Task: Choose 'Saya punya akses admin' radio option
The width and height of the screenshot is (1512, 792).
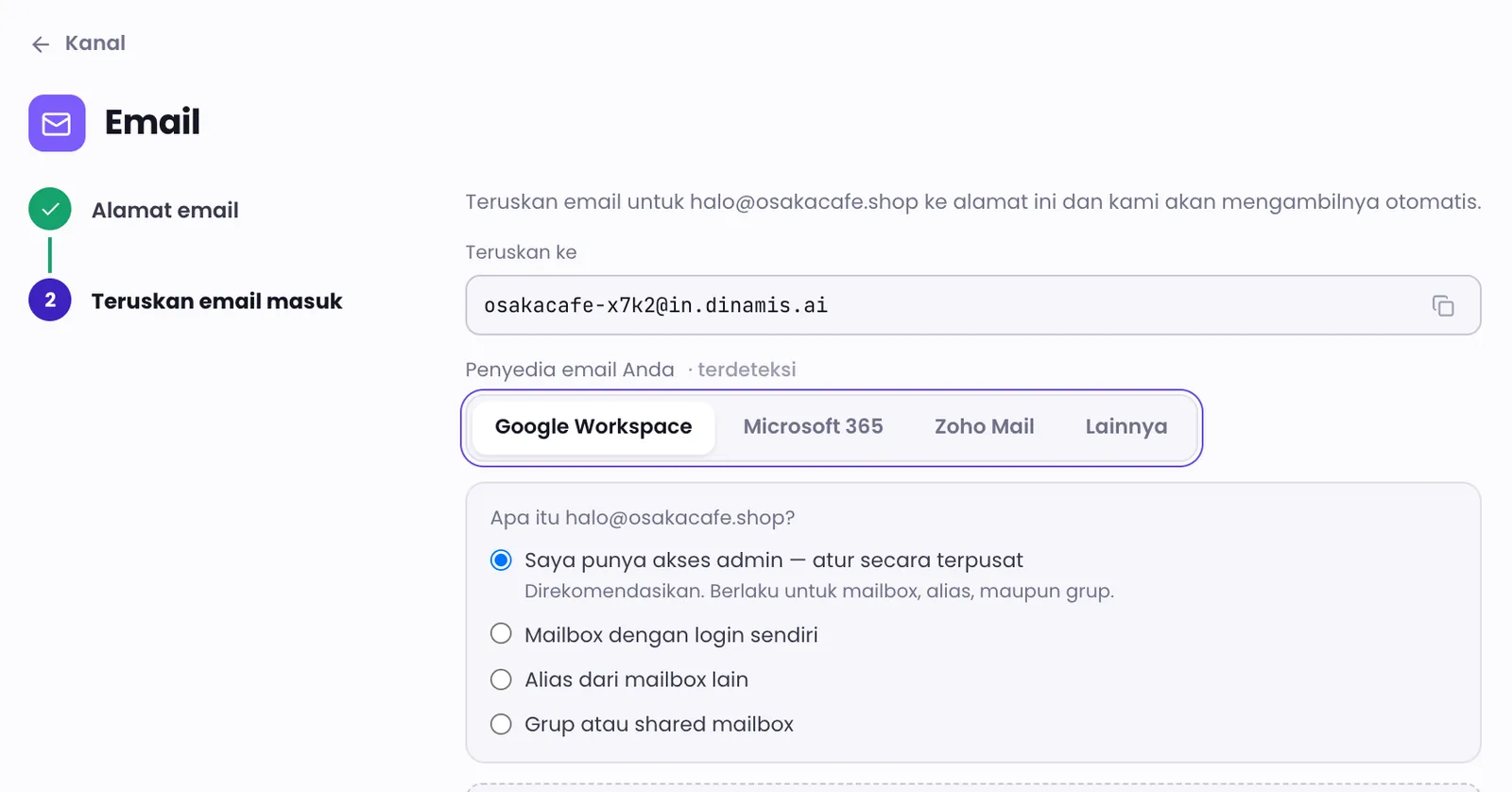Action: tap(501, 560)
